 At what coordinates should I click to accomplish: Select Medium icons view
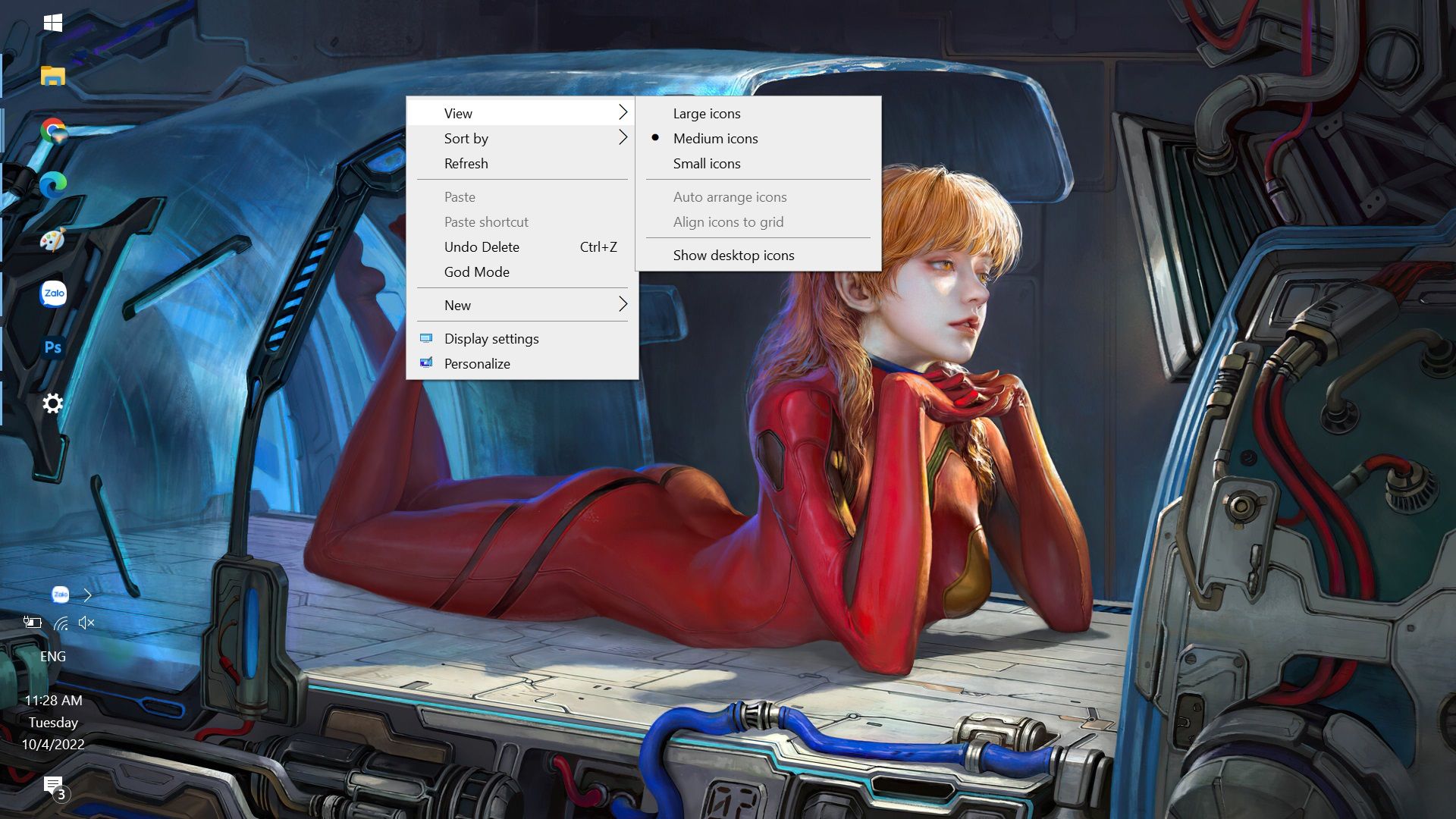758,138
